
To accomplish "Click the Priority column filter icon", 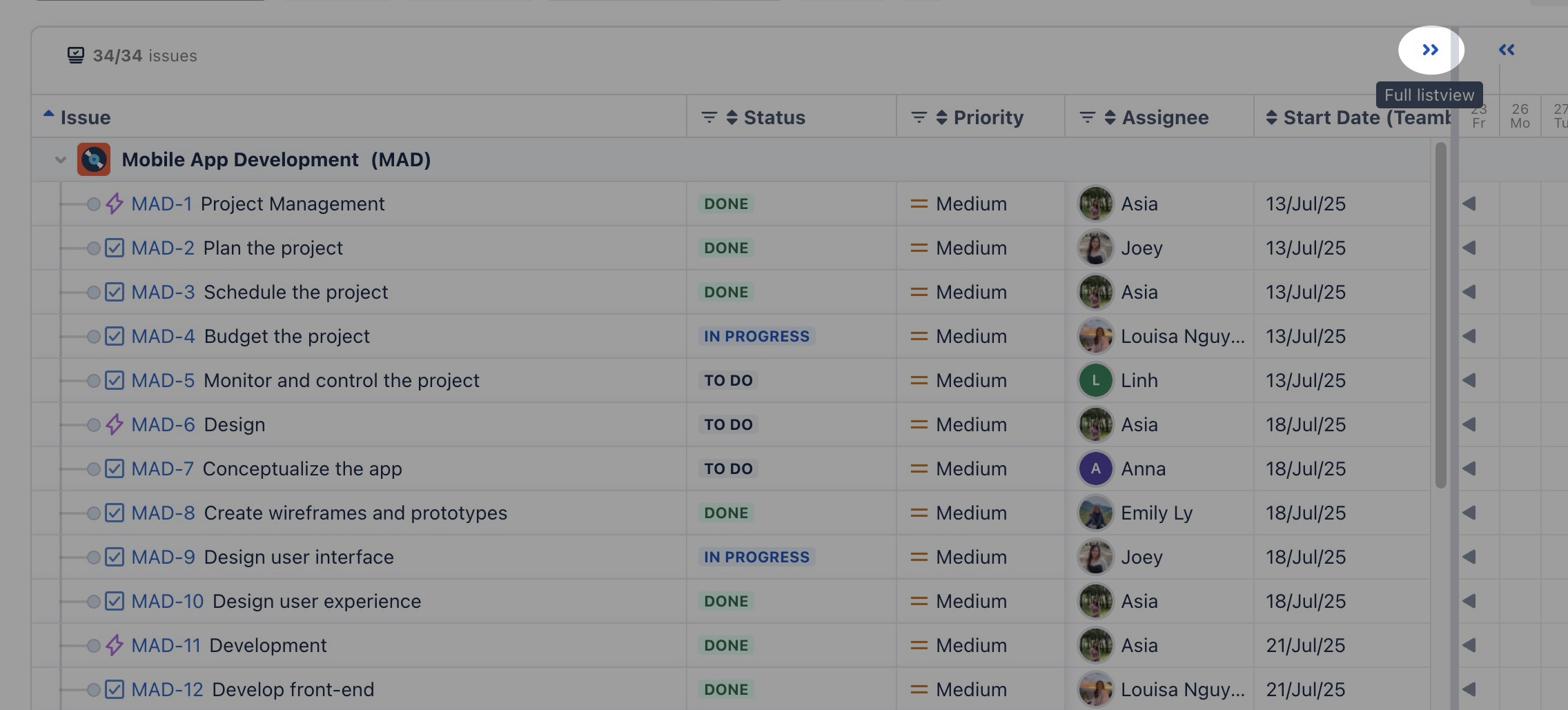I will coord(919,117).
